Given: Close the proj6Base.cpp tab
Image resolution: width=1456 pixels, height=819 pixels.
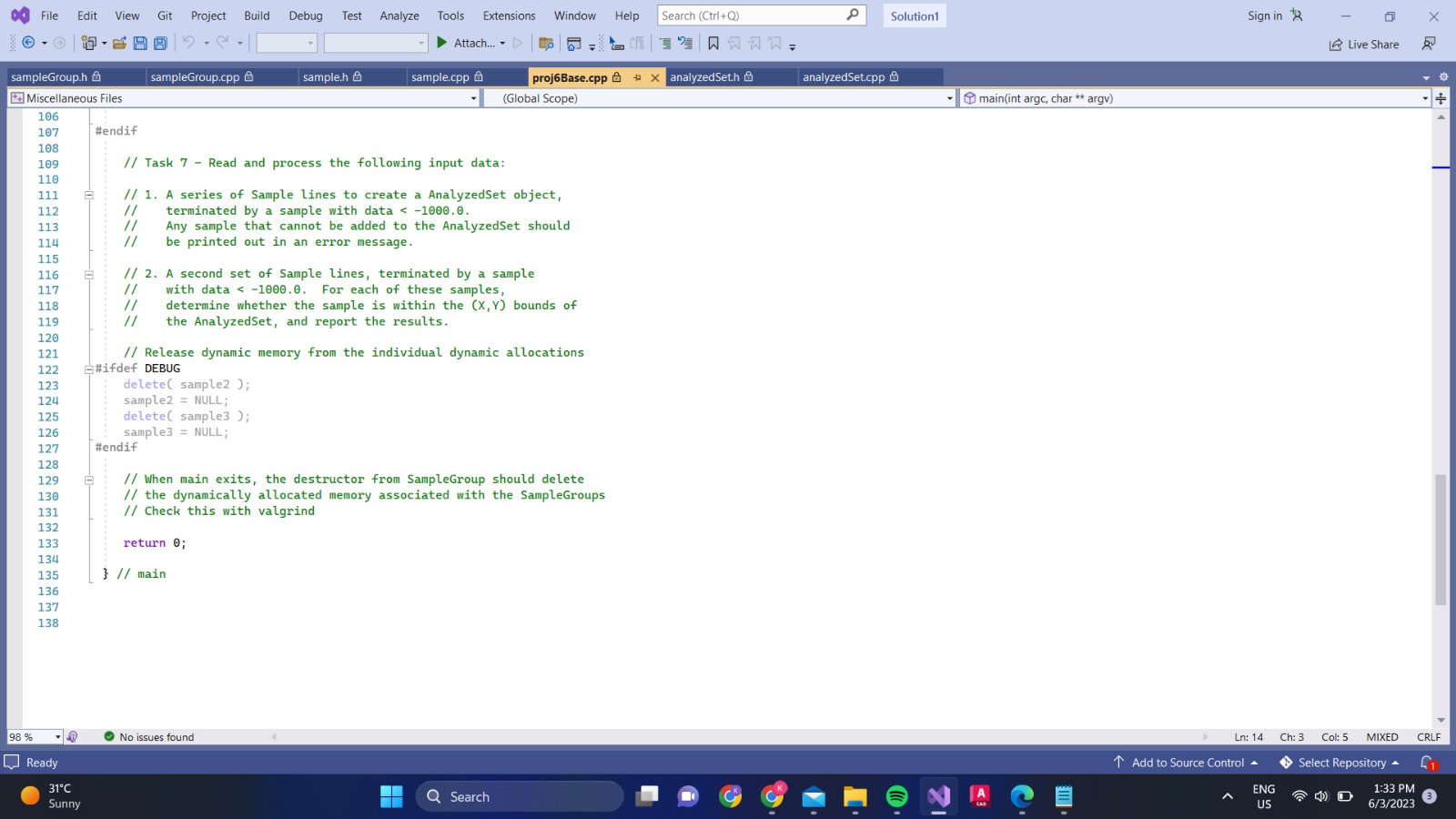Looking at the screenshot, I should [654, 77].
